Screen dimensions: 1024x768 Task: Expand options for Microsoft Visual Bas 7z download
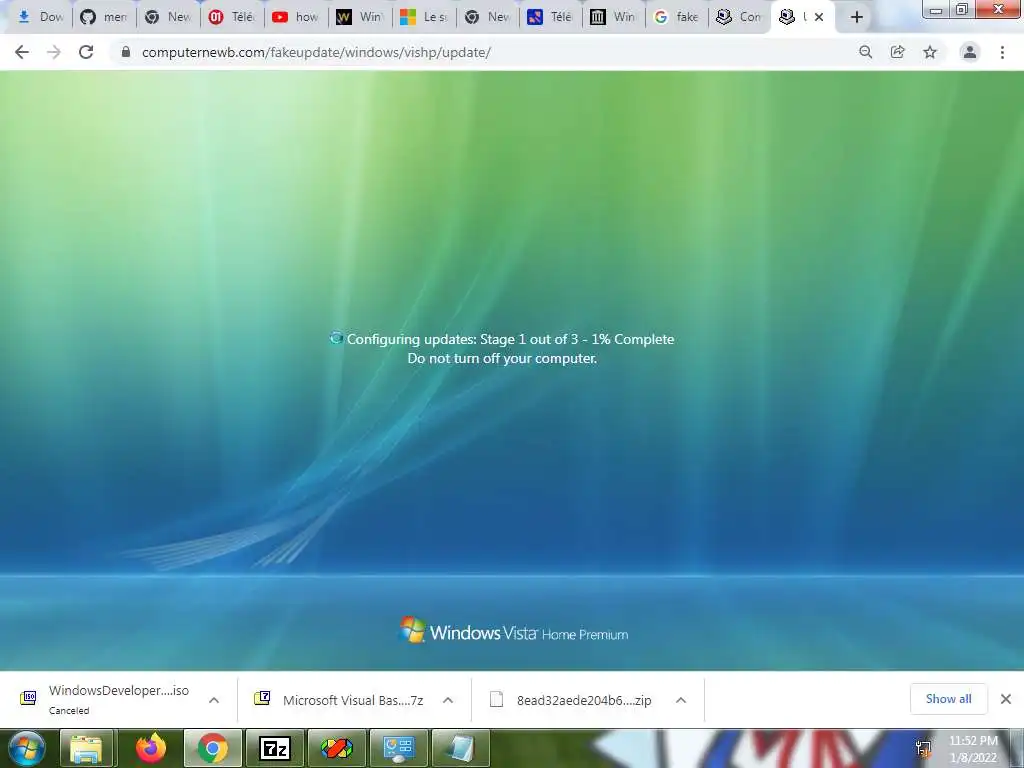pos(447,700)
